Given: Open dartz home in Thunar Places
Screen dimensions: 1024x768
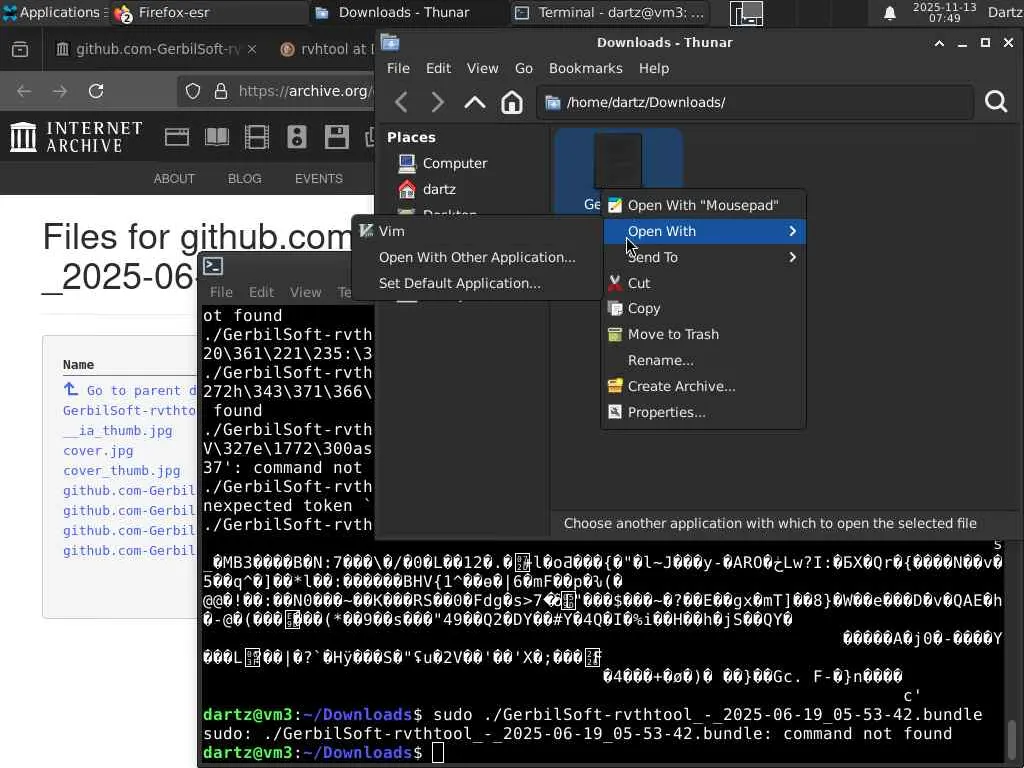Looking at the screenshot, I should tap(439, 189).
